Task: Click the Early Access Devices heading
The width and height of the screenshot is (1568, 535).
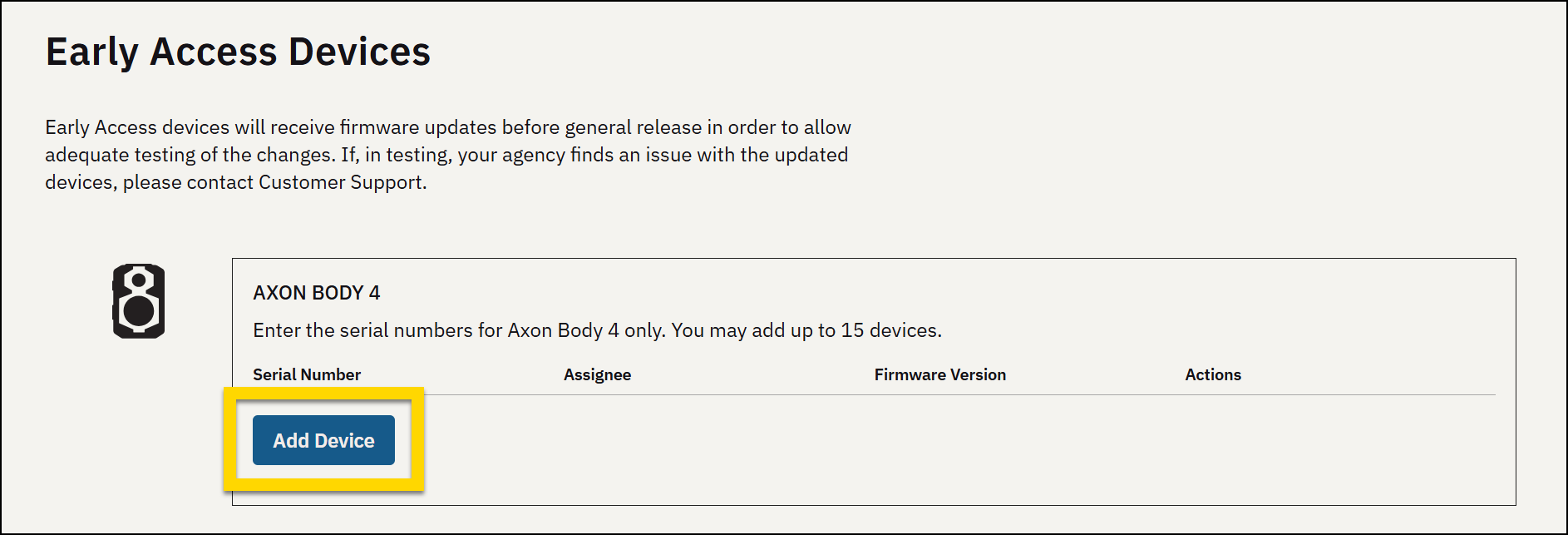Action: coord(239,51)
